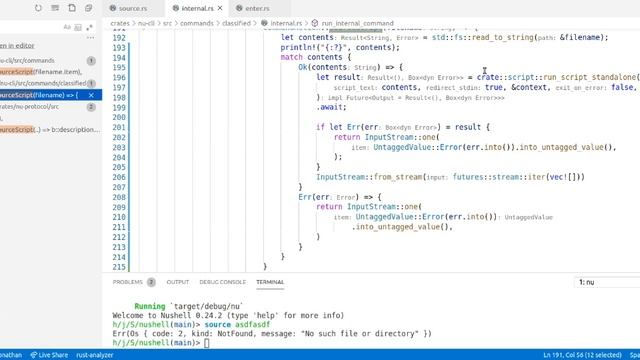The height and width of the screenshot is (360, 640).
Task: Click the symbol cube icon in breadcrumb
Action: (315, 23)
